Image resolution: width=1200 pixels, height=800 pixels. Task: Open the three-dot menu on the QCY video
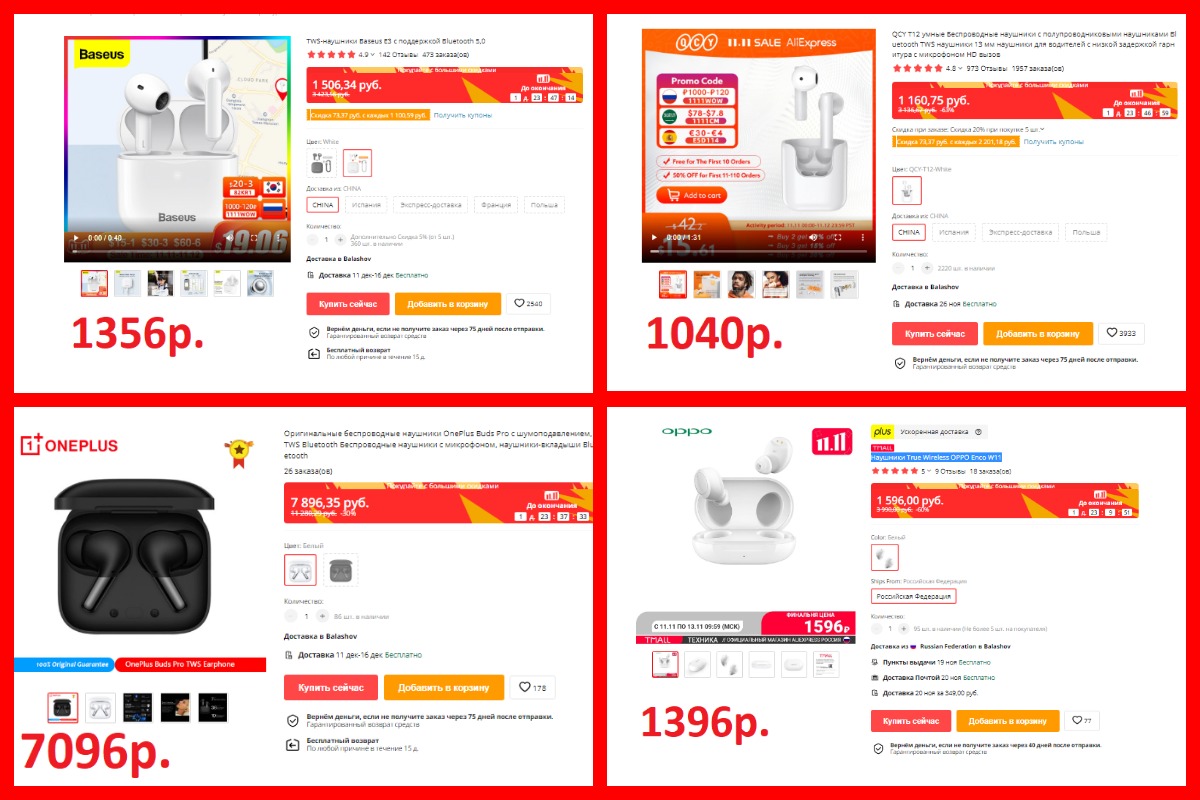pyautogui.click(x=863, y=238)
